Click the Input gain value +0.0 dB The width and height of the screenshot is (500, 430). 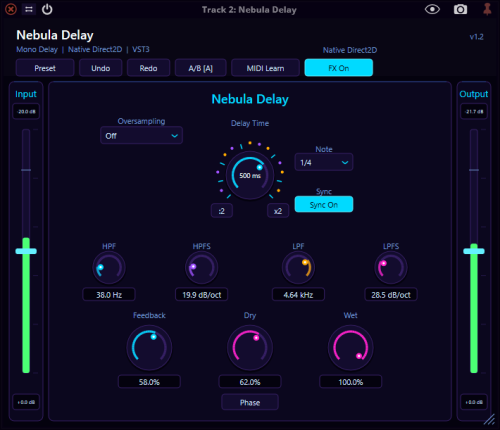[x=26, y=402]
